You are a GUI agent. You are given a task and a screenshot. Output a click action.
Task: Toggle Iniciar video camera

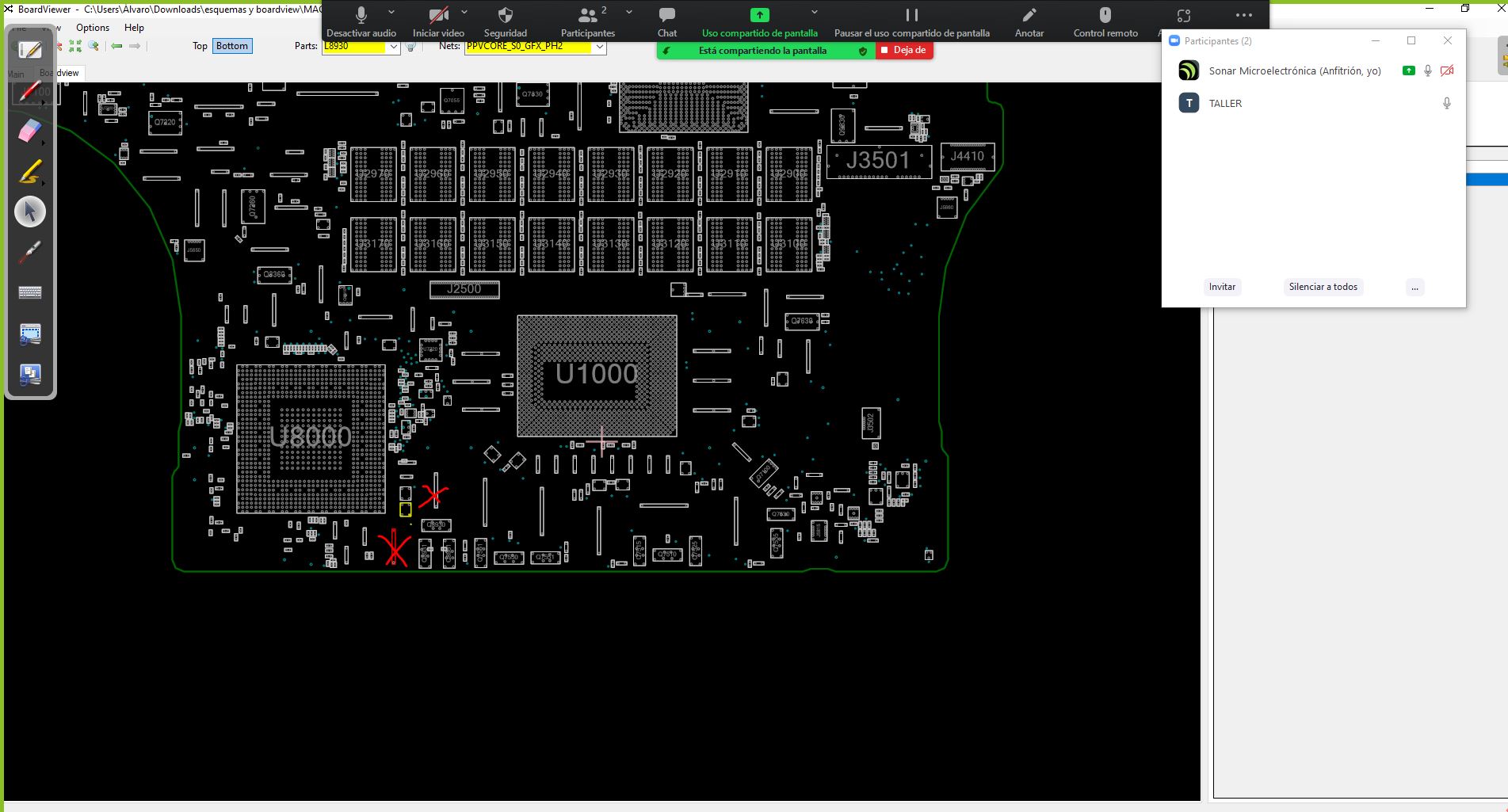(438, 16)
